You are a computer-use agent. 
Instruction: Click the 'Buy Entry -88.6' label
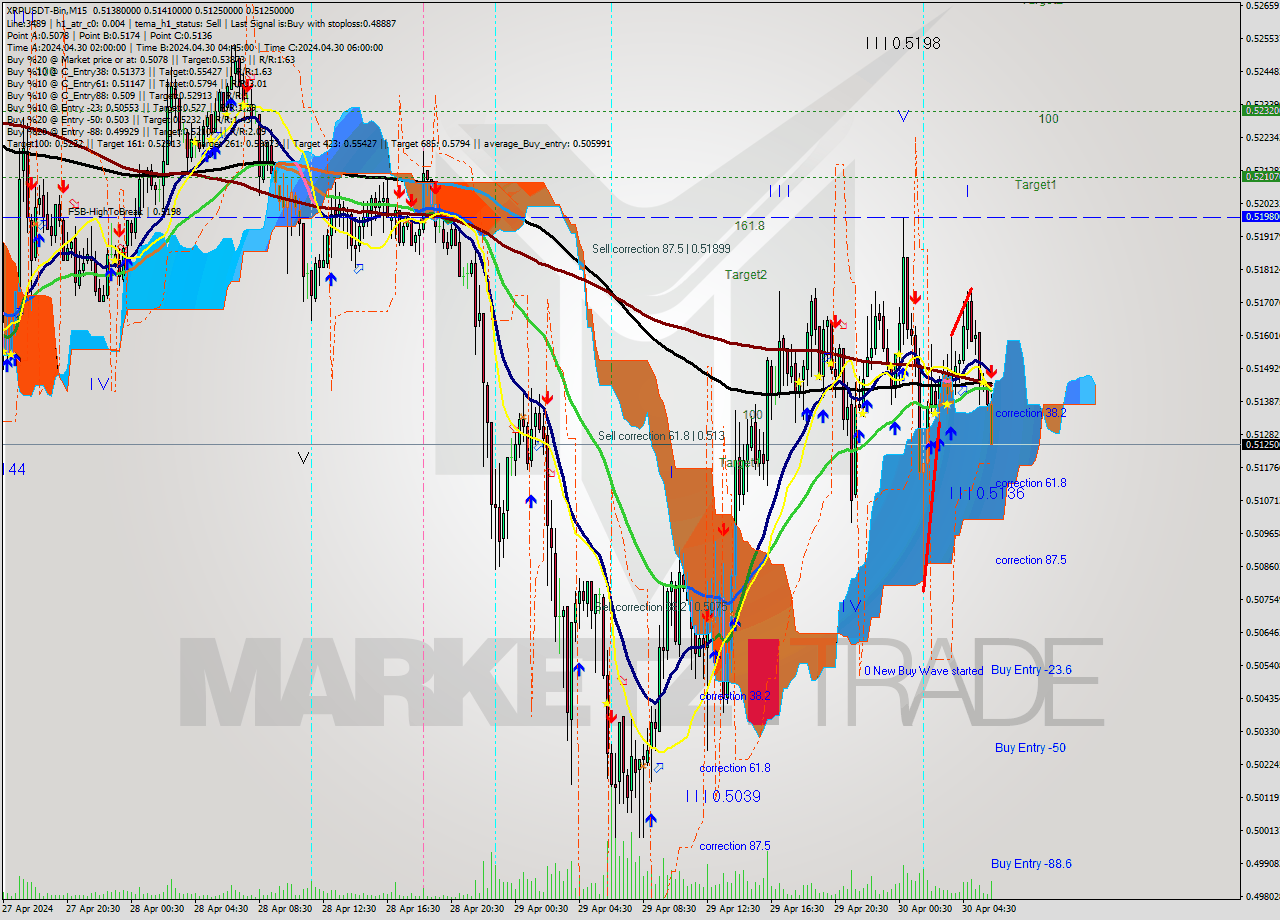click(x=1032, y=864)
